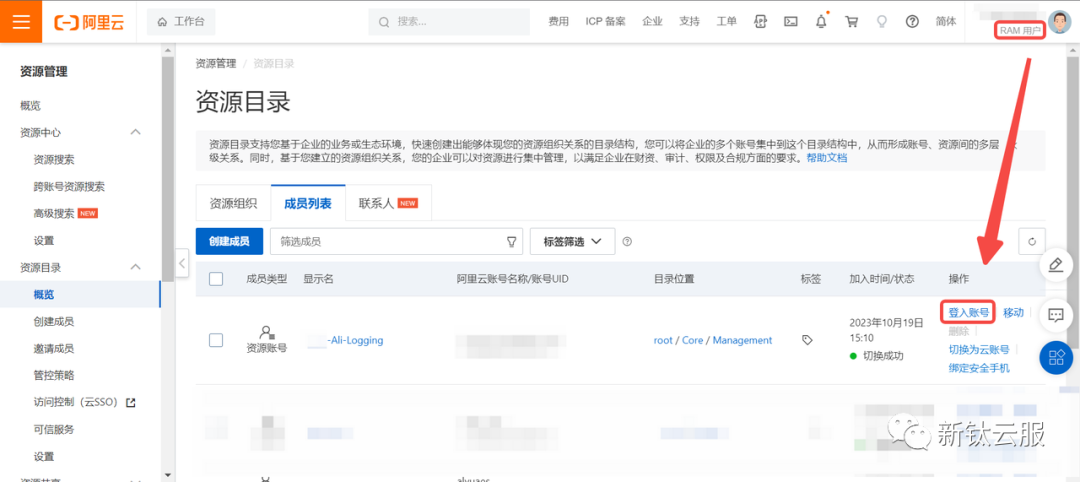
Task: Collapse the 资源目录 sidebar section
Action: click(x=136, y=267)
